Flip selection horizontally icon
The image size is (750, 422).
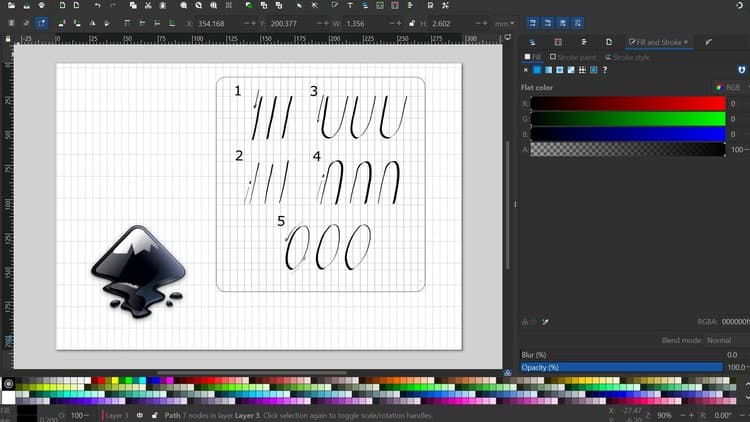92,23
